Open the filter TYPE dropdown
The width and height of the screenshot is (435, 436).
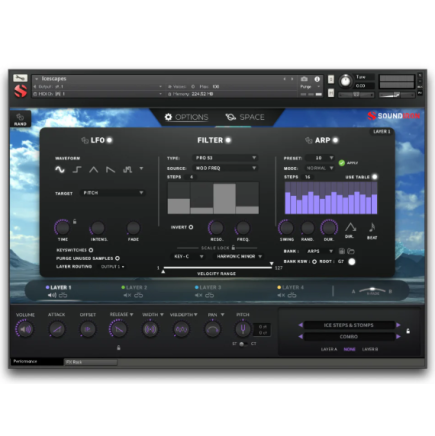pyautogui.click(x=225, y=158)
